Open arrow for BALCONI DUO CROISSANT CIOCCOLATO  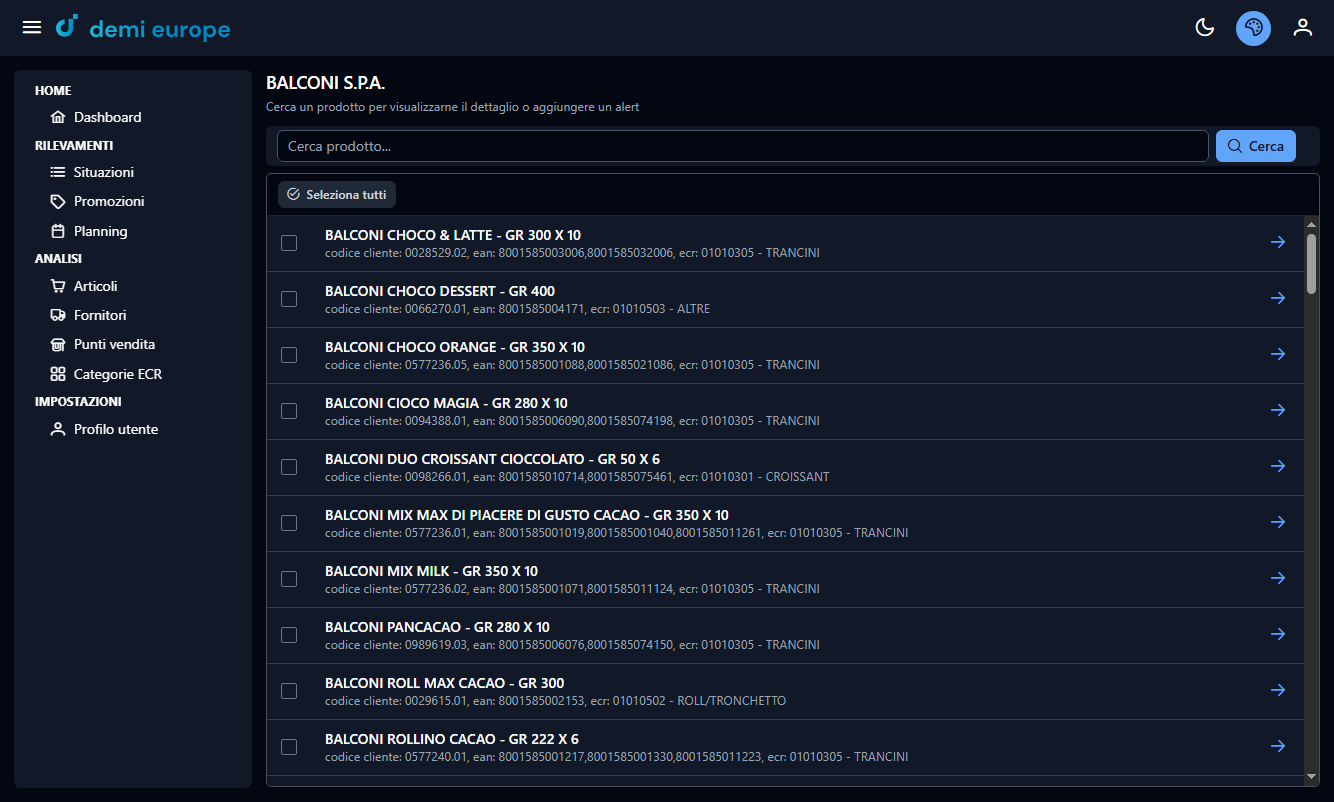pos(1277,466)
